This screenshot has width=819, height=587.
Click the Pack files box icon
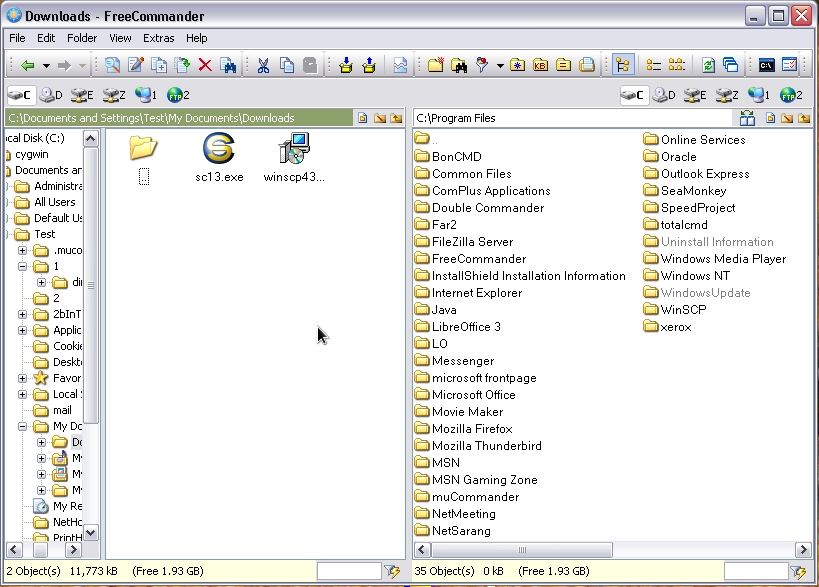pos(345,65)
